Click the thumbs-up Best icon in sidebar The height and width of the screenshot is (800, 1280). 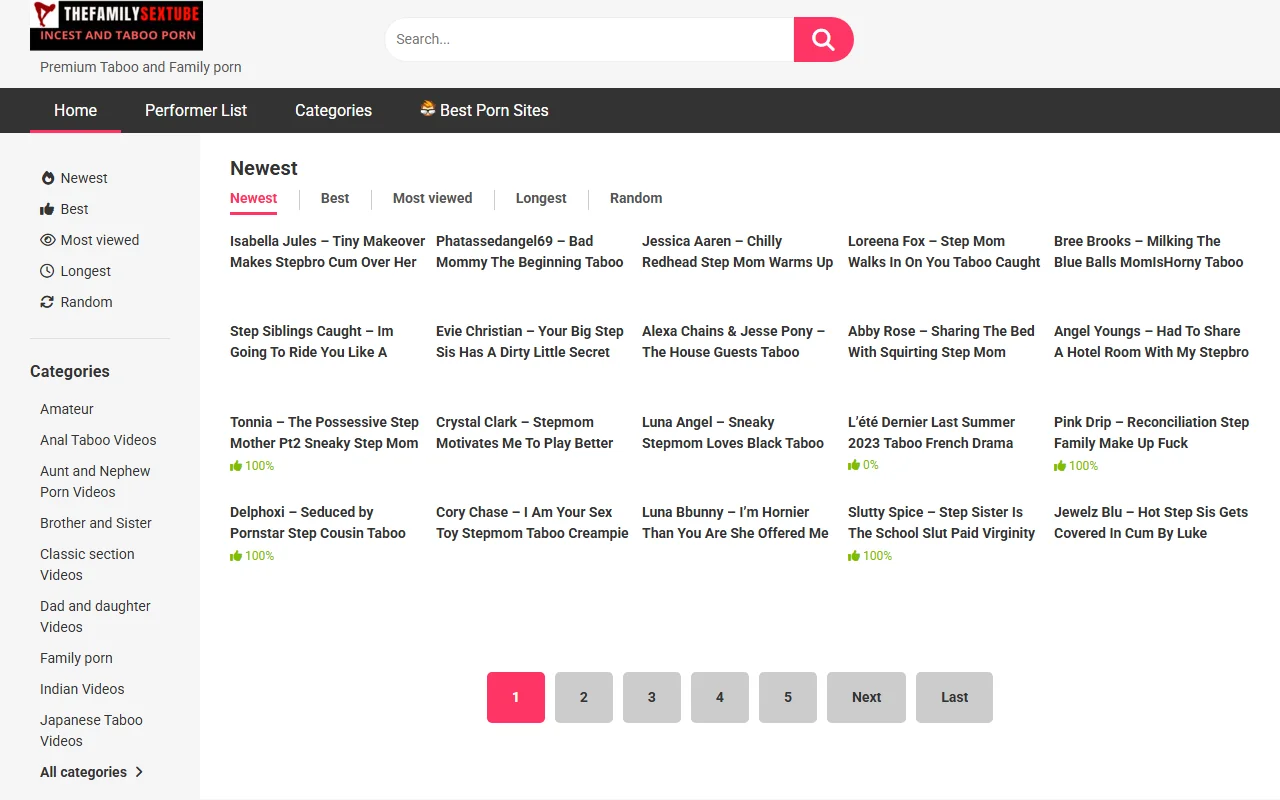click(47, 208)
